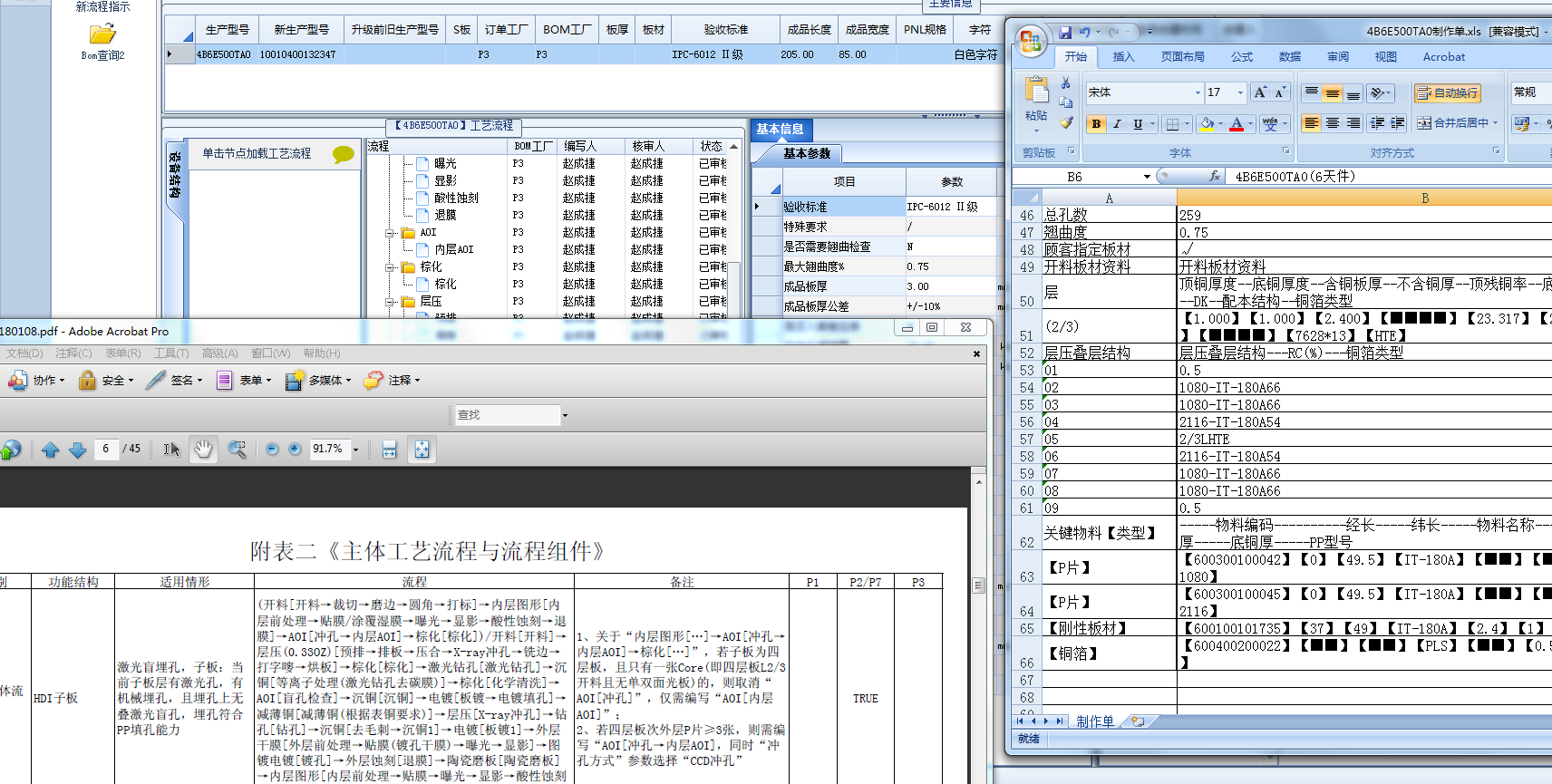Click the phonetic guide wén icon
The height and width of the screenshot is (784, 1552).
click(x=1269, y=124)
